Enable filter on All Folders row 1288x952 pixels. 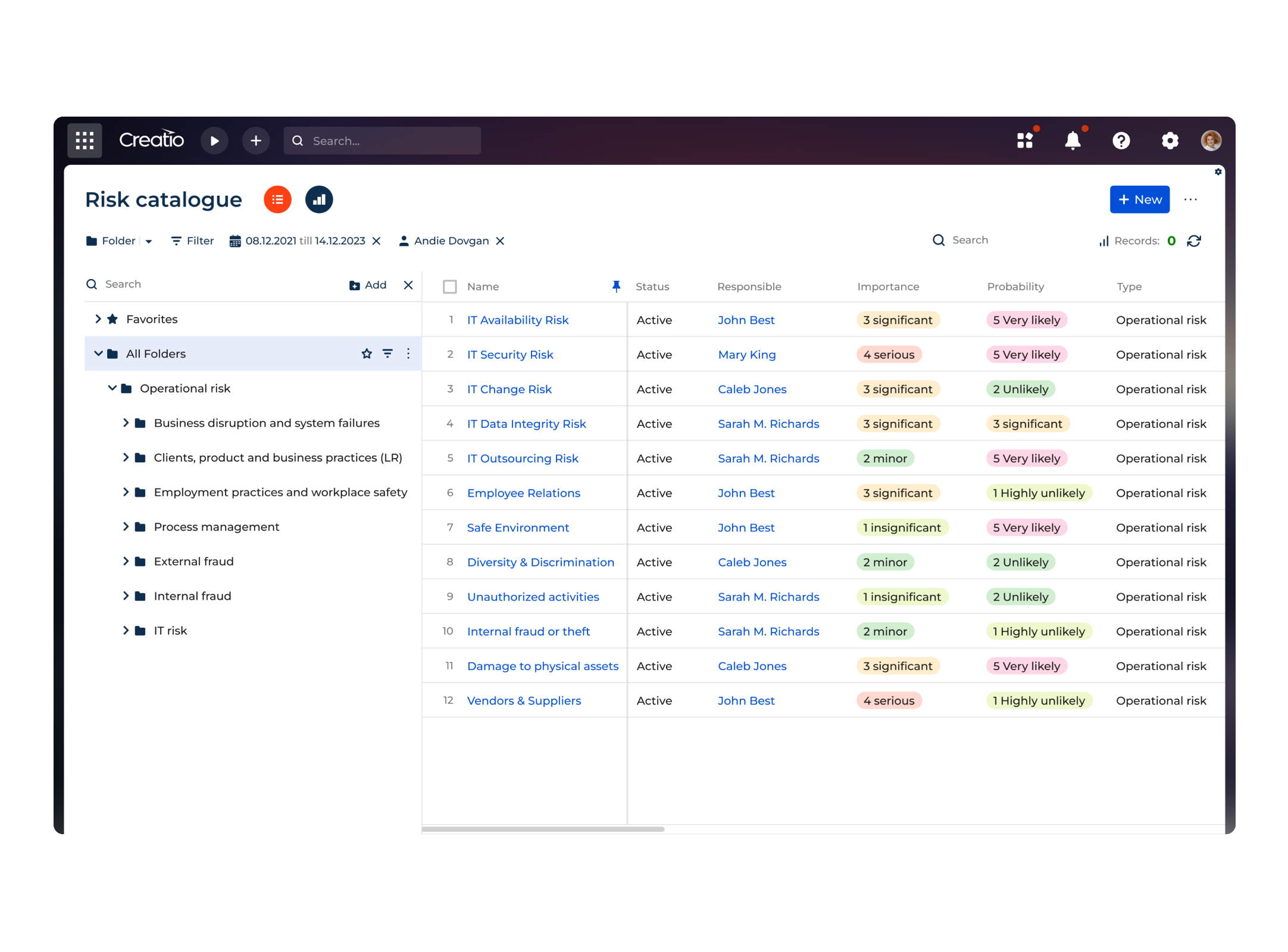coord(388,352)
